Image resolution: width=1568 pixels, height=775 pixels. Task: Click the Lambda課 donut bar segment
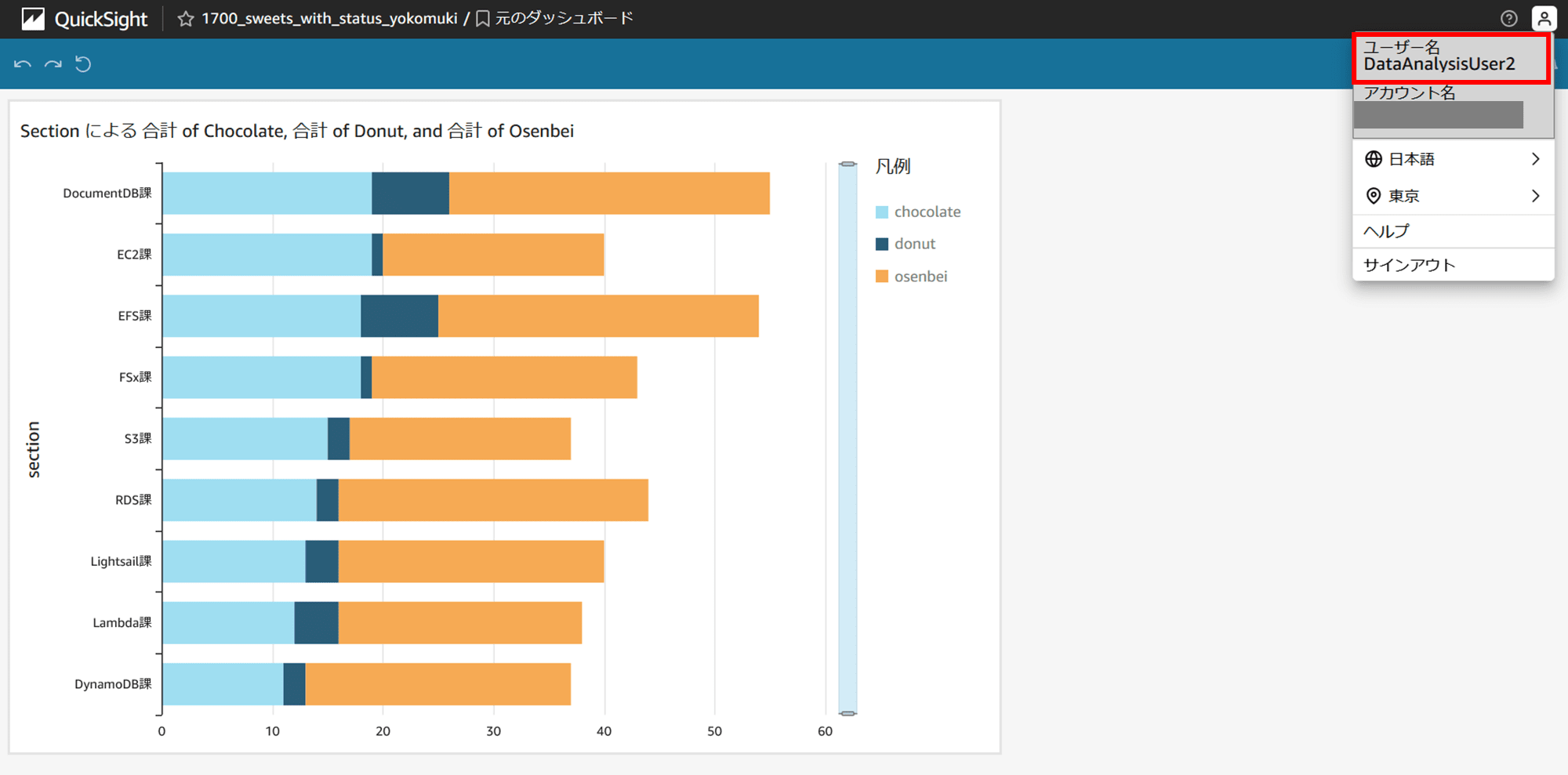pos(316,622)
